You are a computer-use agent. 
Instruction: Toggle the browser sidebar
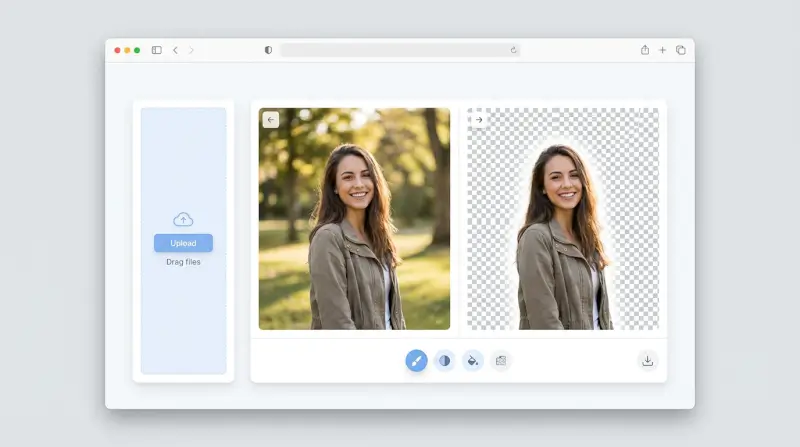tap(157, 50)
